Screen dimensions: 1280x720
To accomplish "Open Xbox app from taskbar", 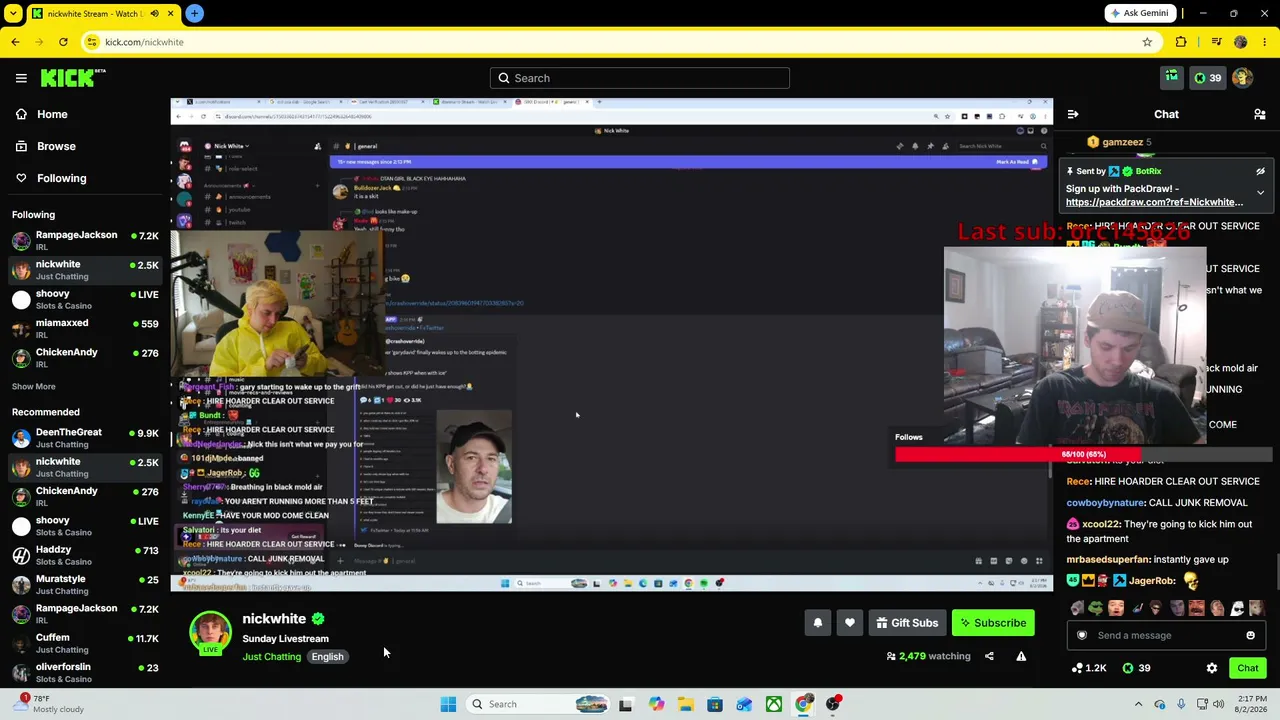I will [774, 704].
